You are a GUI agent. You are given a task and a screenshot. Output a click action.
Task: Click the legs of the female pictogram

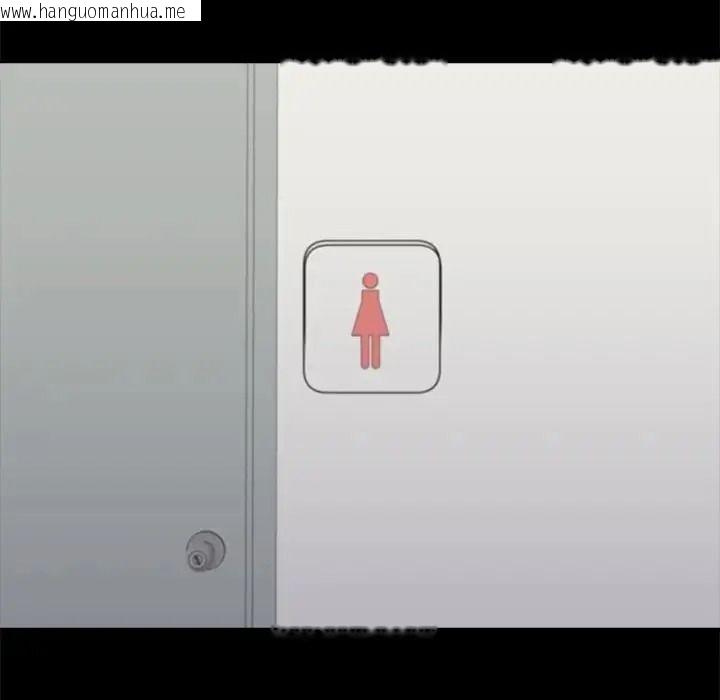click(370, 352)
